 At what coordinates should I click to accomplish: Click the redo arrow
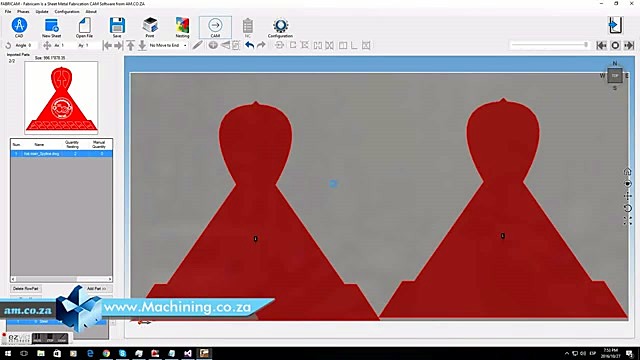click(x=261, y=45)
